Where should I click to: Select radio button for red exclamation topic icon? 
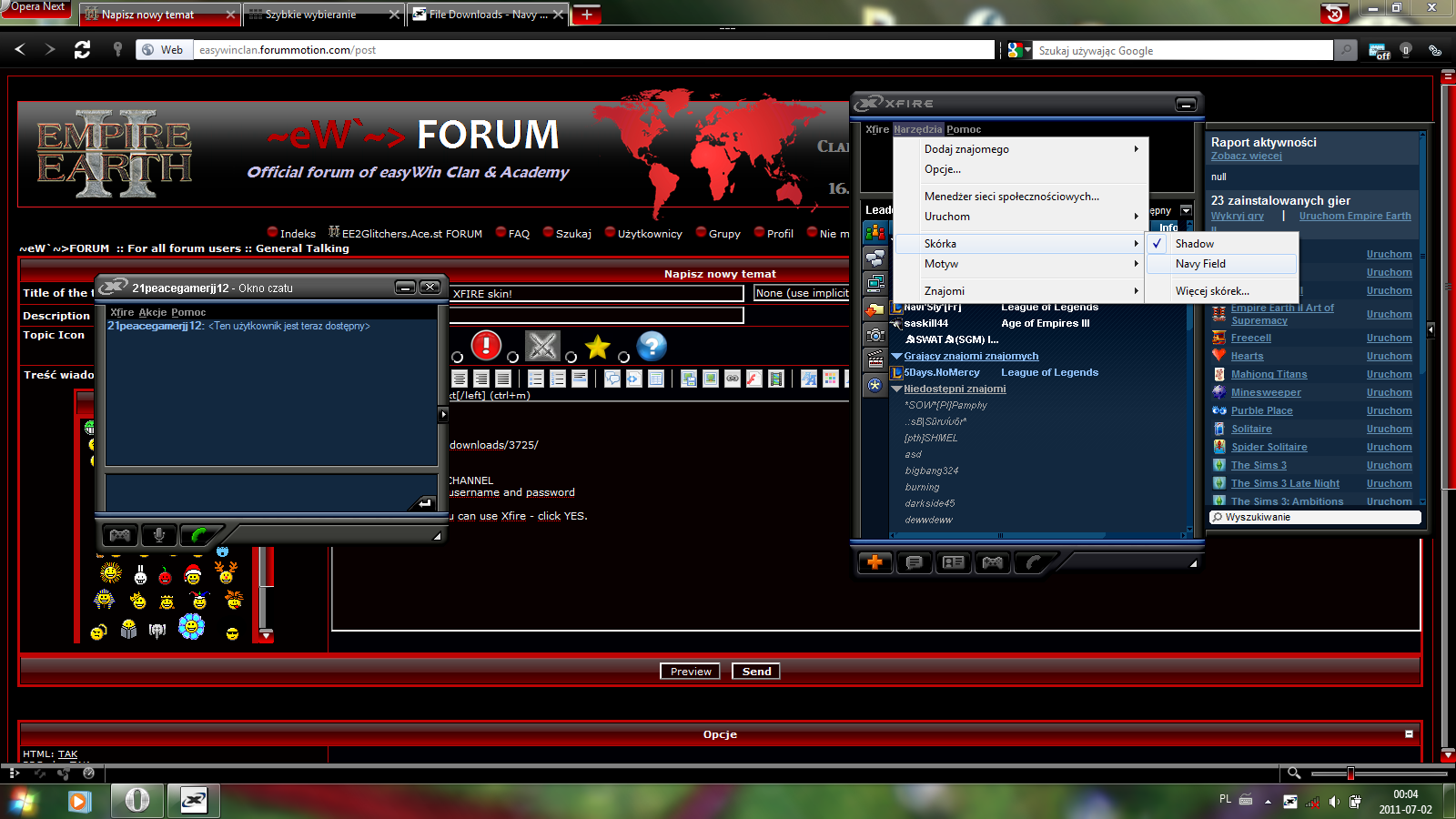click(x=458, y=357)
